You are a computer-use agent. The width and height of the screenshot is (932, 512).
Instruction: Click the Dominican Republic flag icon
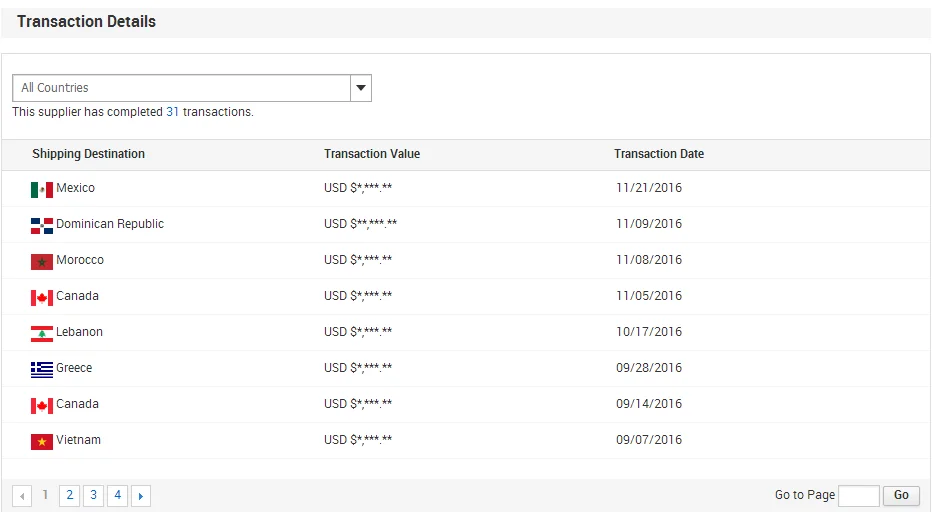41,225
